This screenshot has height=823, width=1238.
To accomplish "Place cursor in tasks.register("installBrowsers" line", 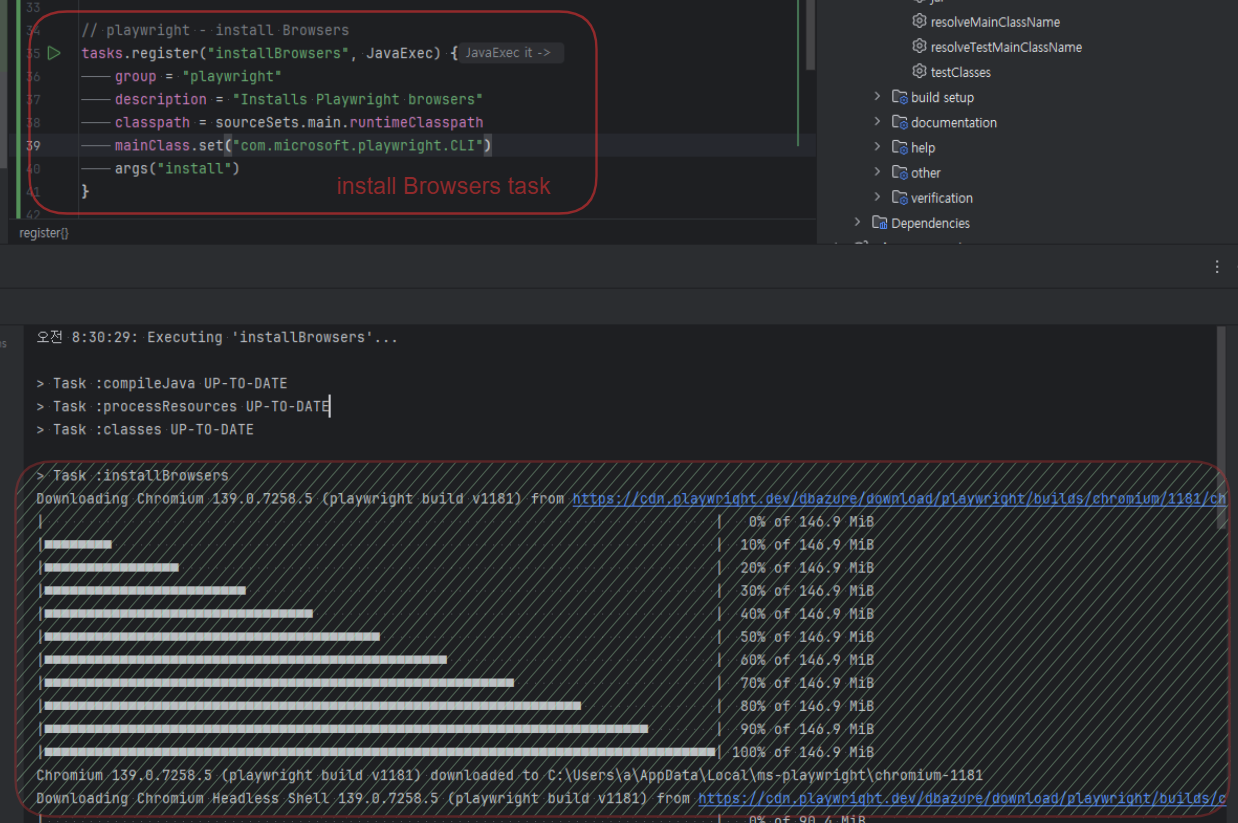I will coord(269,53).
